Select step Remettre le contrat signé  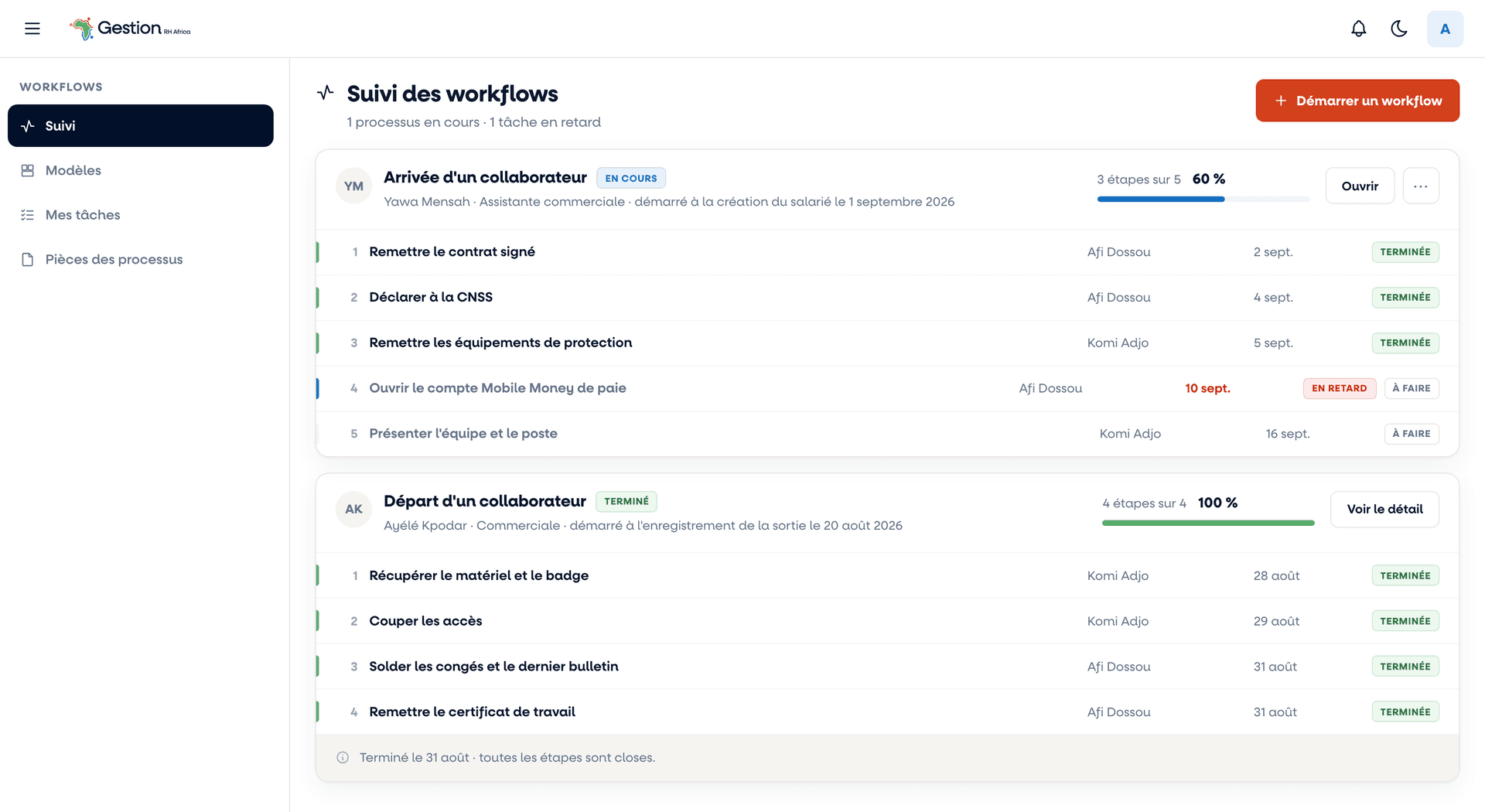click(x=887, y=252)
